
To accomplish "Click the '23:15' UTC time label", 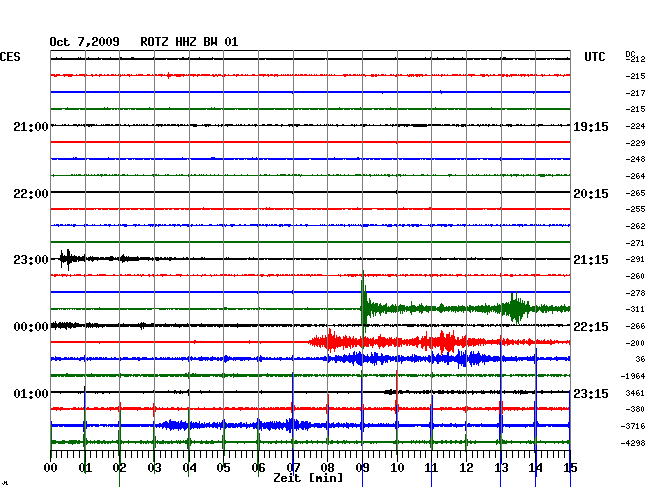I will coord(591,393).
